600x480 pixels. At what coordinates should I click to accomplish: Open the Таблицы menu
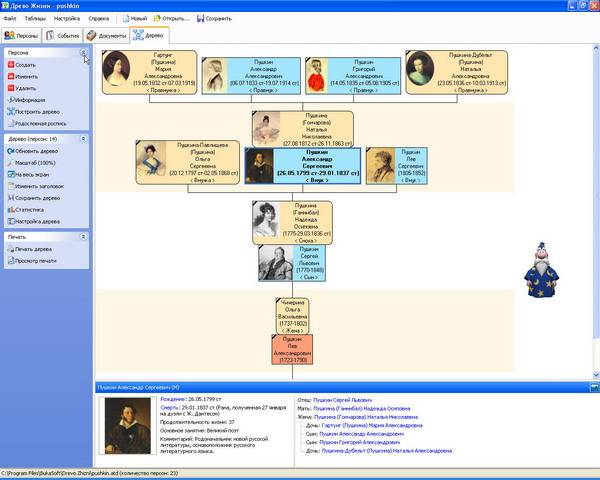pos(35,18)
